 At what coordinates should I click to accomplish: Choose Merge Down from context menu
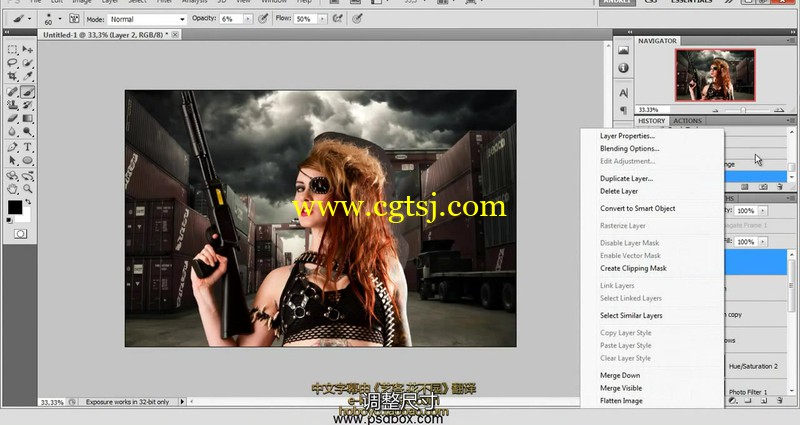[x=620, y=376]
